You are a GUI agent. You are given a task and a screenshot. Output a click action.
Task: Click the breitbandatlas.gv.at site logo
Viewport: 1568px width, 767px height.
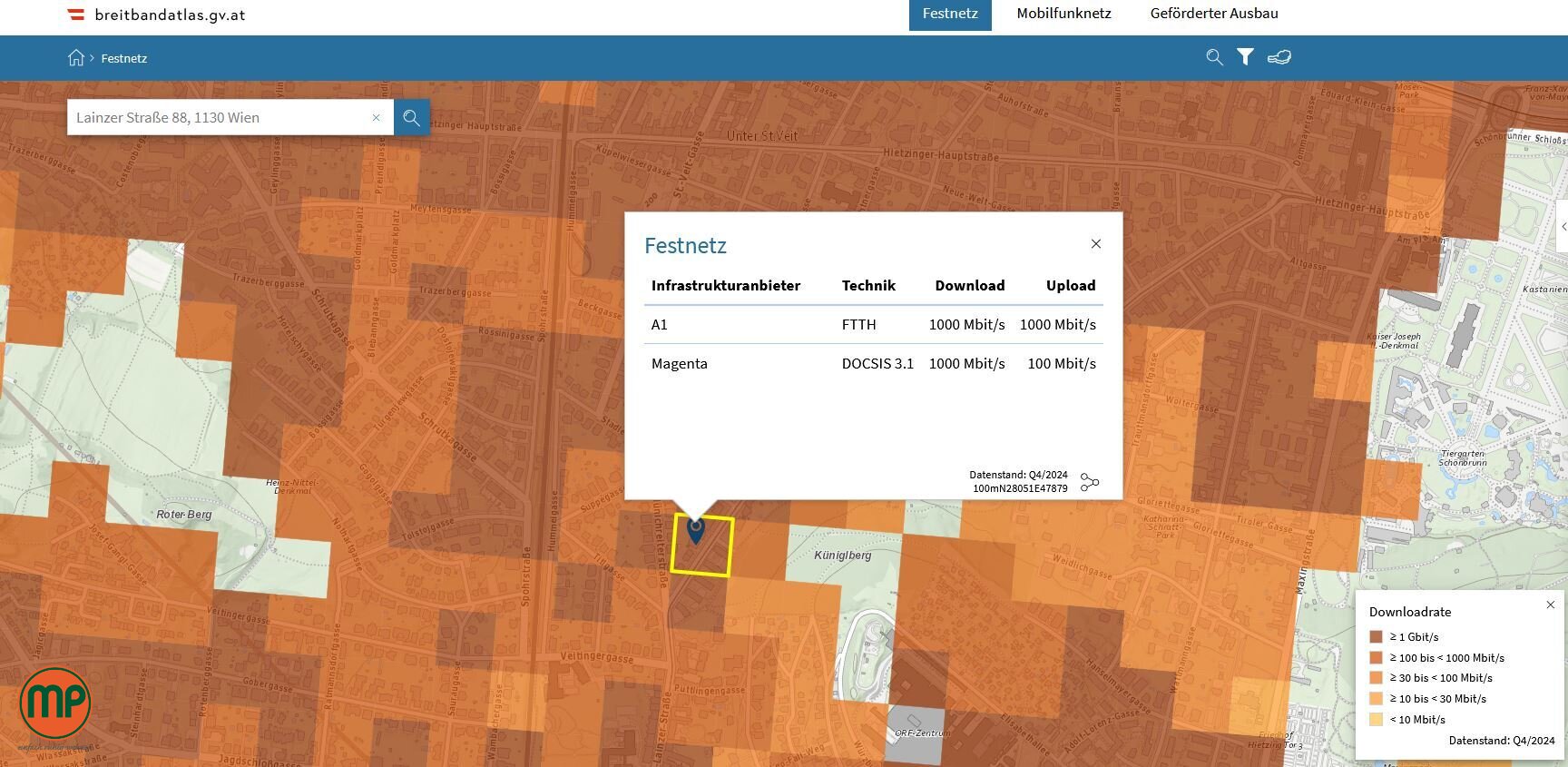coord(157,15)
